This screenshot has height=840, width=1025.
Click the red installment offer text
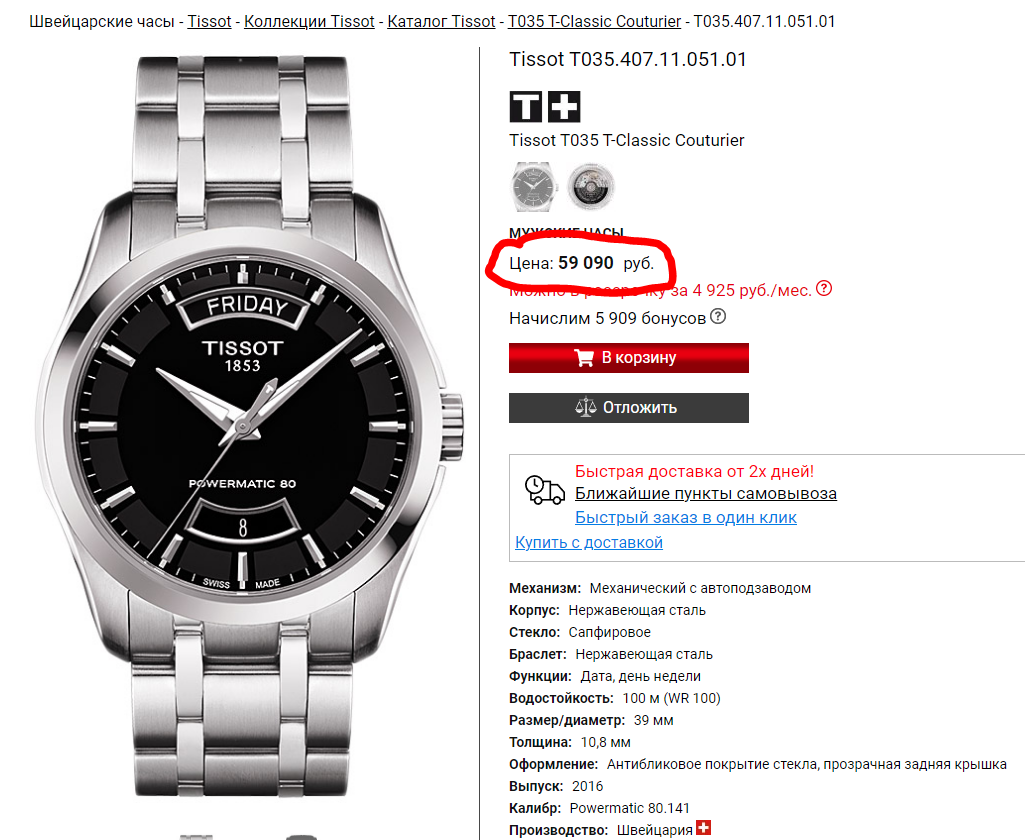tap(660, 290)
